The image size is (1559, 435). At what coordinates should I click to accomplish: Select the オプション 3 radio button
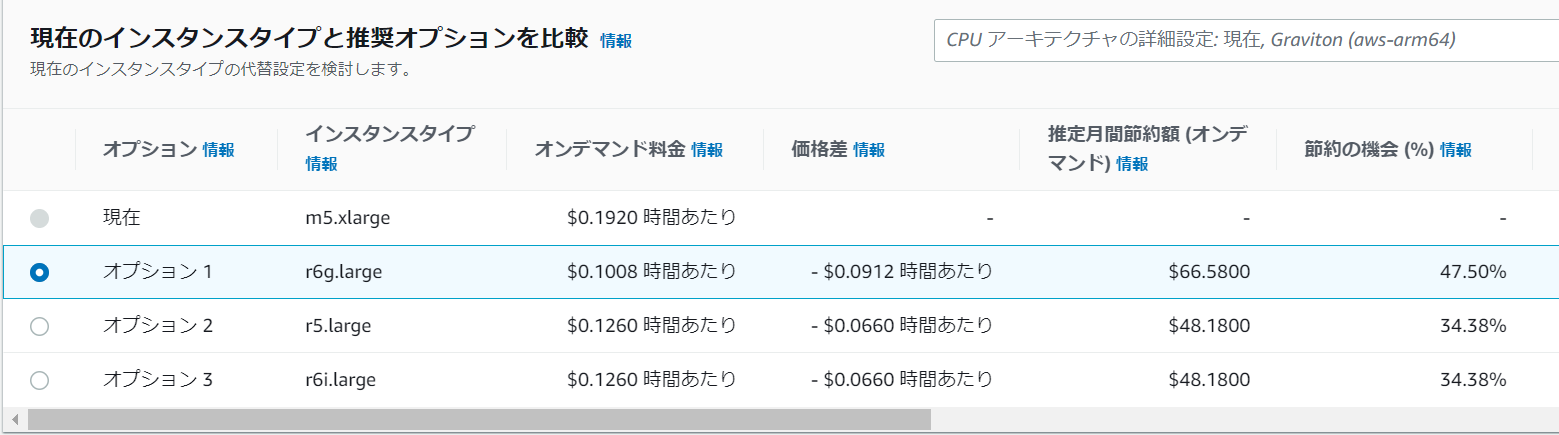pyautogui.click(x=40, y=380)
